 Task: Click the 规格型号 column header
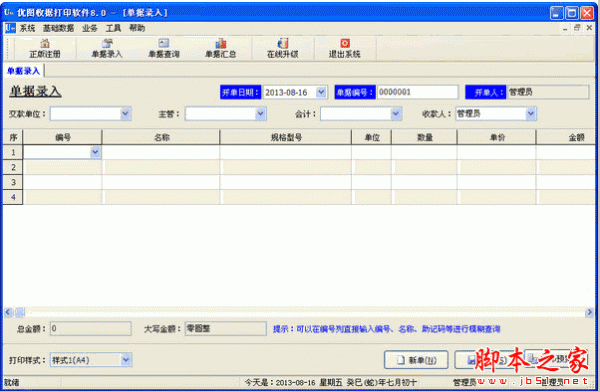click(x=286, y=137)
